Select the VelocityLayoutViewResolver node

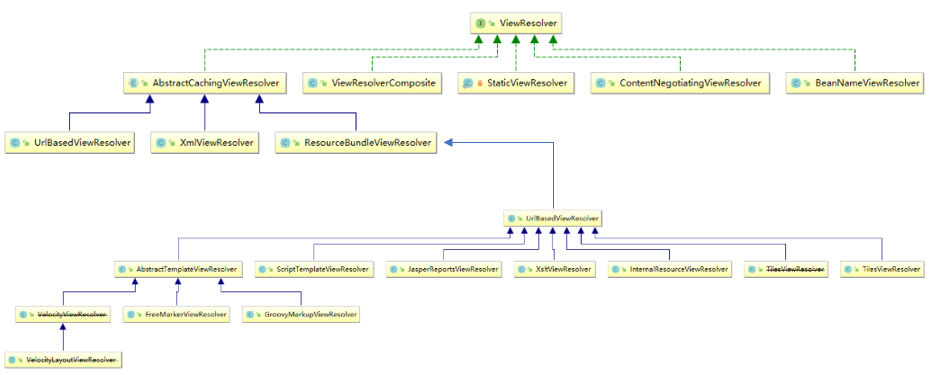pyautogui.click(x=63, y=360)
